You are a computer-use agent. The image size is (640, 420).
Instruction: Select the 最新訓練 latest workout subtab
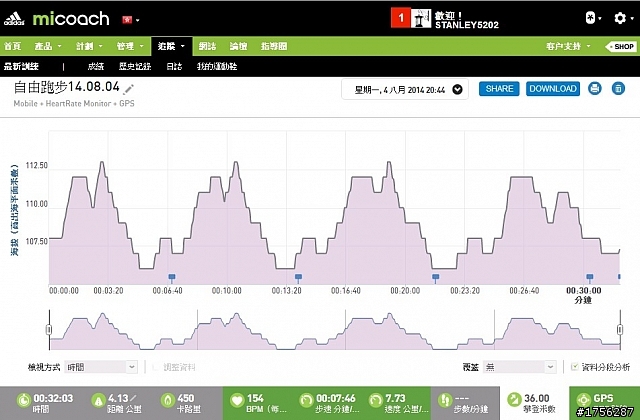[x=21, y=66]
